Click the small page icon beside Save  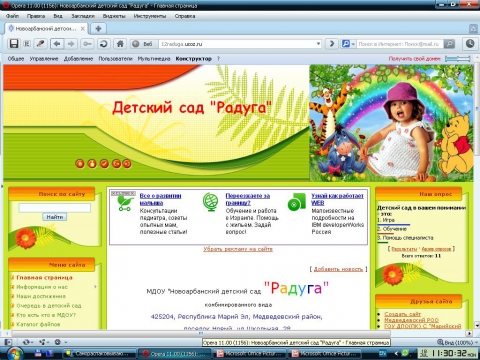[x=27, y=44]
